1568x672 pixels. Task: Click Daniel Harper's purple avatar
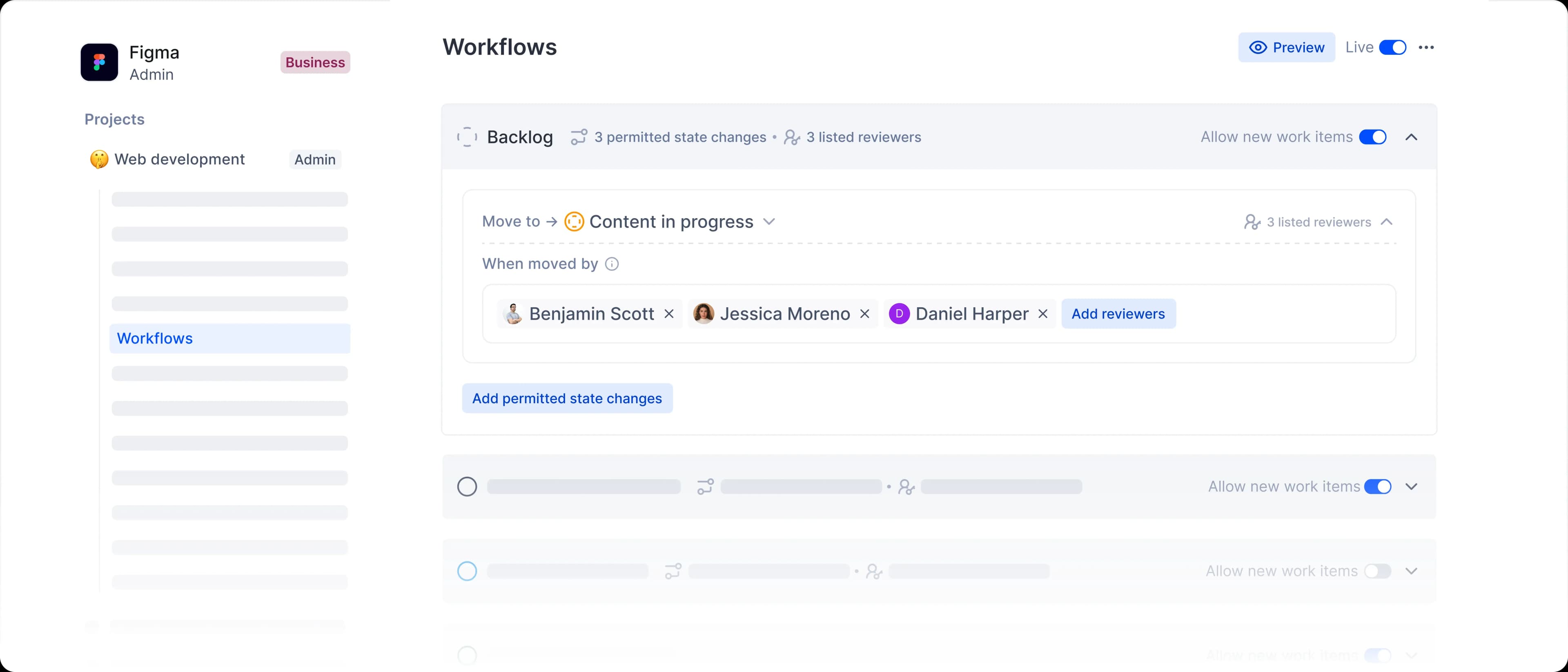pyautogui.click(x=899, y=313)
